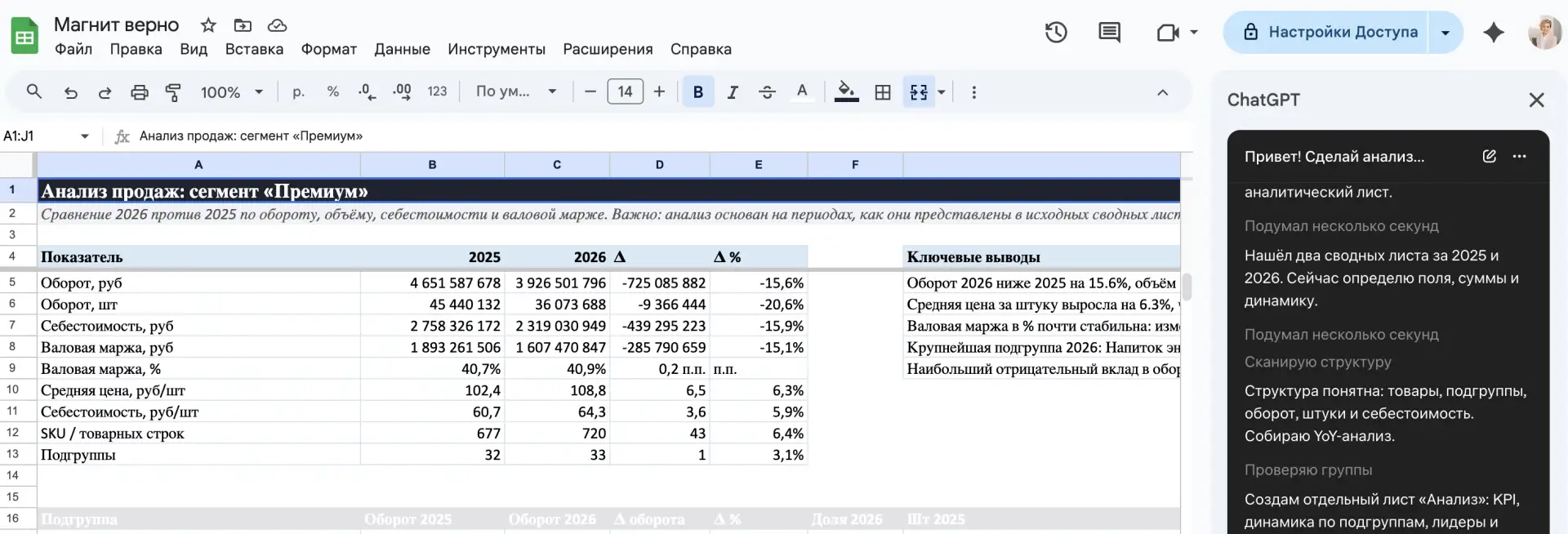Image resolution: width=1568 pixels, height=534 pixels.
Task: Decrease decimal places
Action: 367,92
